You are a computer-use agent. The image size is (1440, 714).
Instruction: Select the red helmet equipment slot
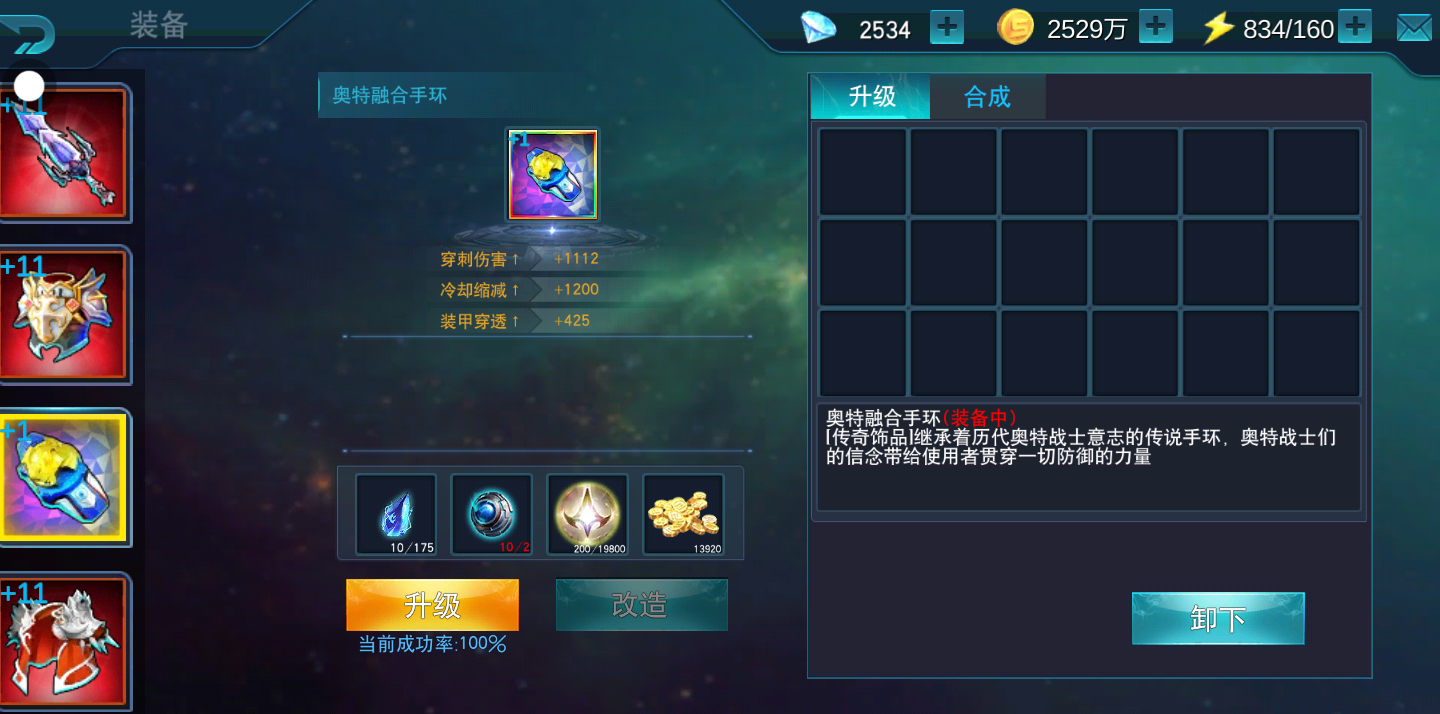point(64,640)
